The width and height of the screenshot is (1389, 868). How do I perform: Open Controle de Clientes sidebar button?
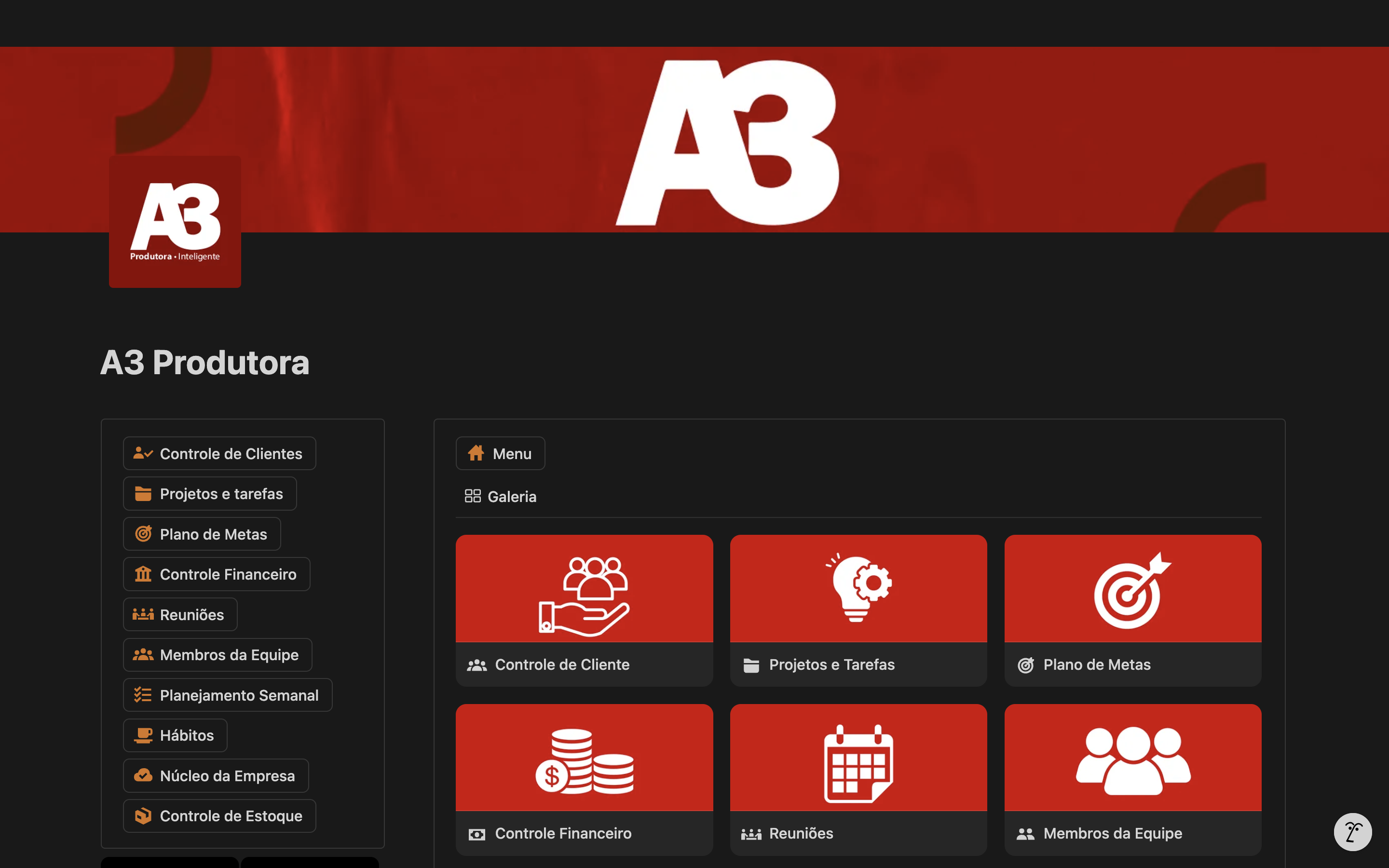click(x=219, y=453)
